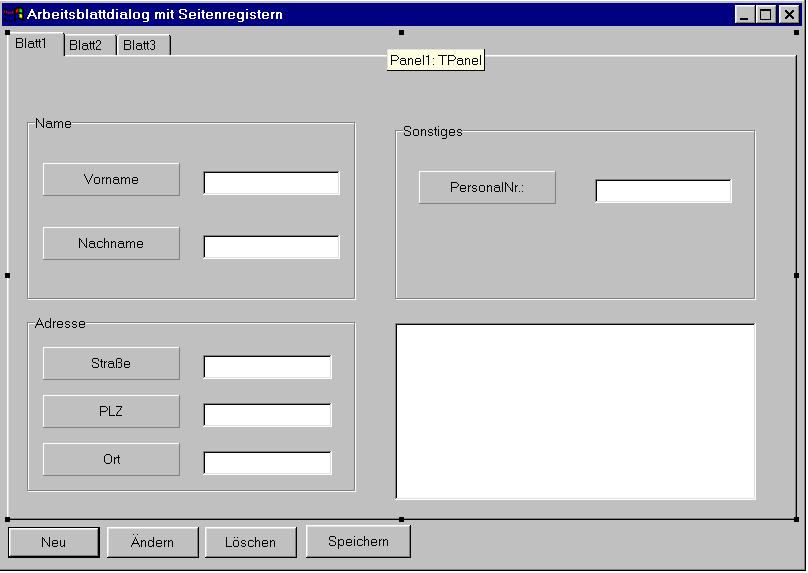Focus the text field beside Straße
The image size is (808, 573).
click(267, 367)
